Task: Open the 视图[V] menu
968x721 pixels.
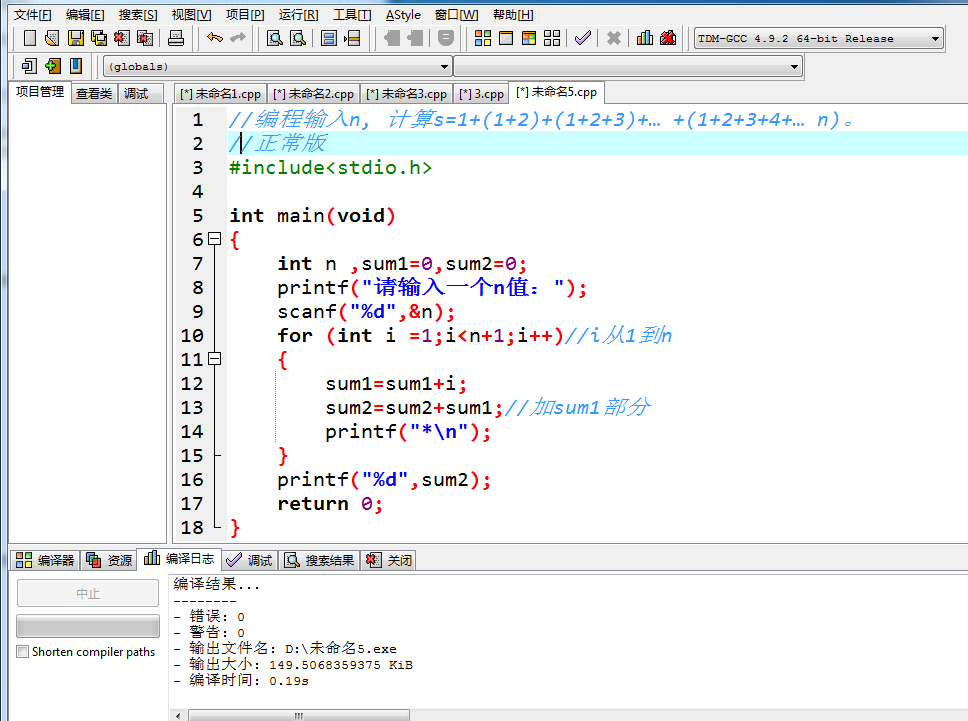Action: pos(191,15)
